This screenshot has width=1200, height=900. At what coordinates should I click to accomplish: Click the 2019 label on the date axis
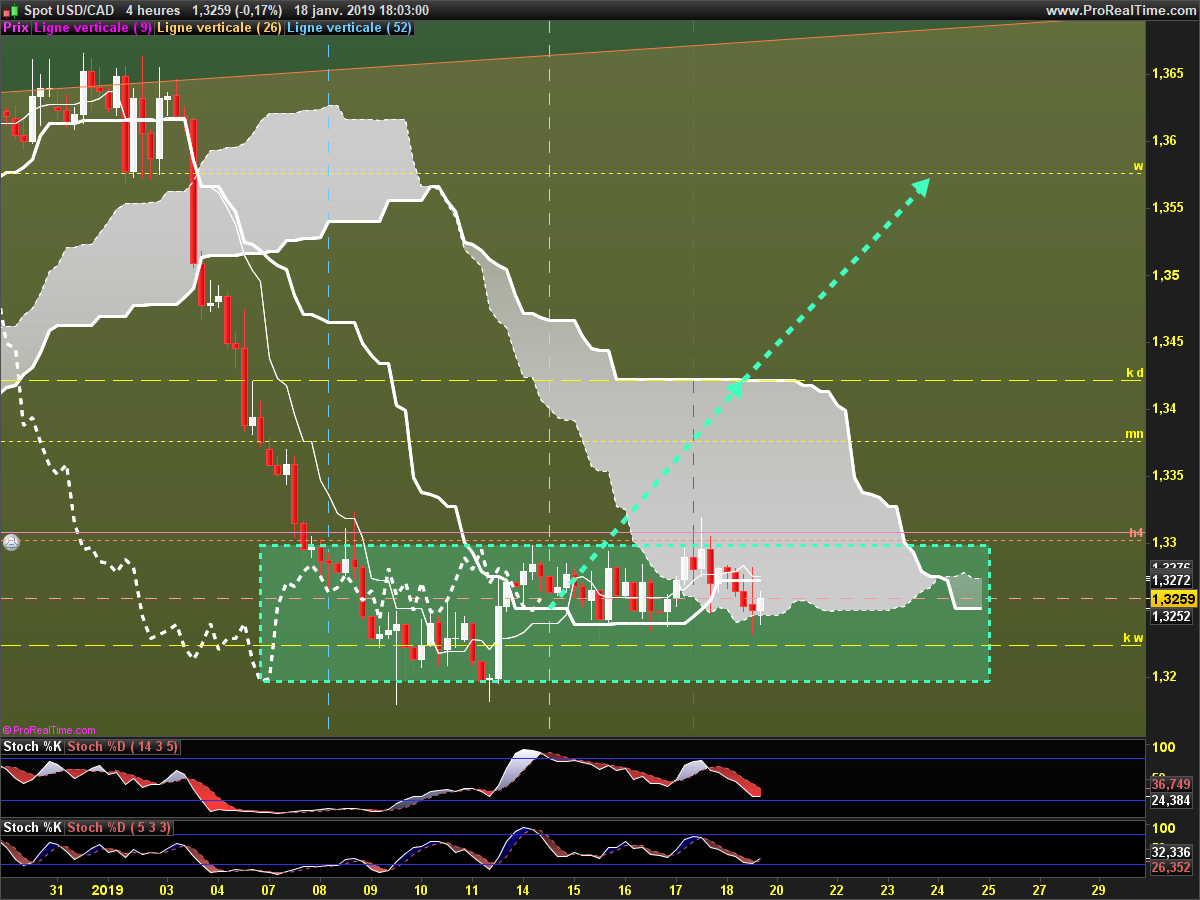(x=106, y=889)
